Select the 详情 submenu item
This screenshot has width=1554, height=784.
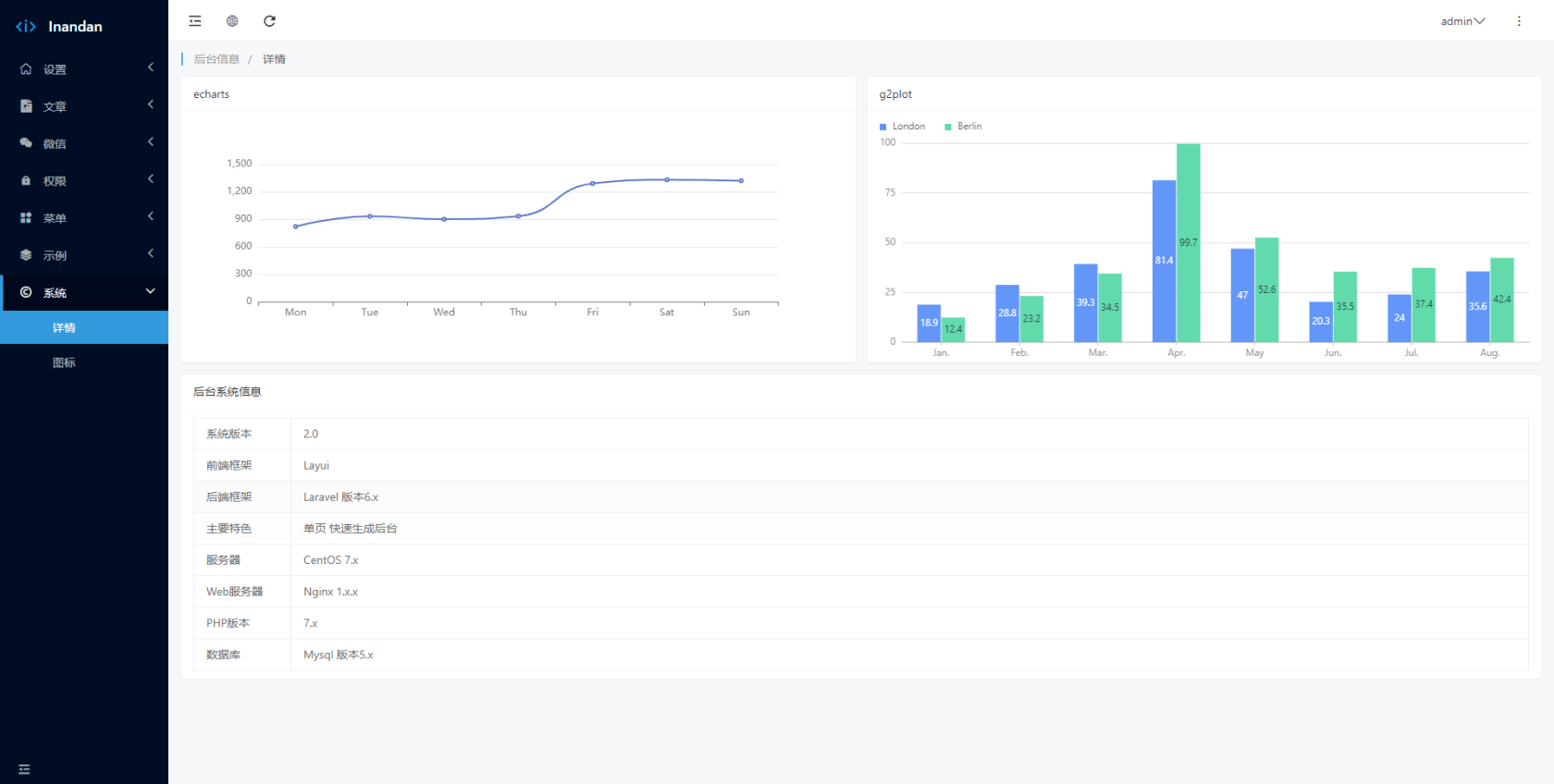[x=84, y=327]
